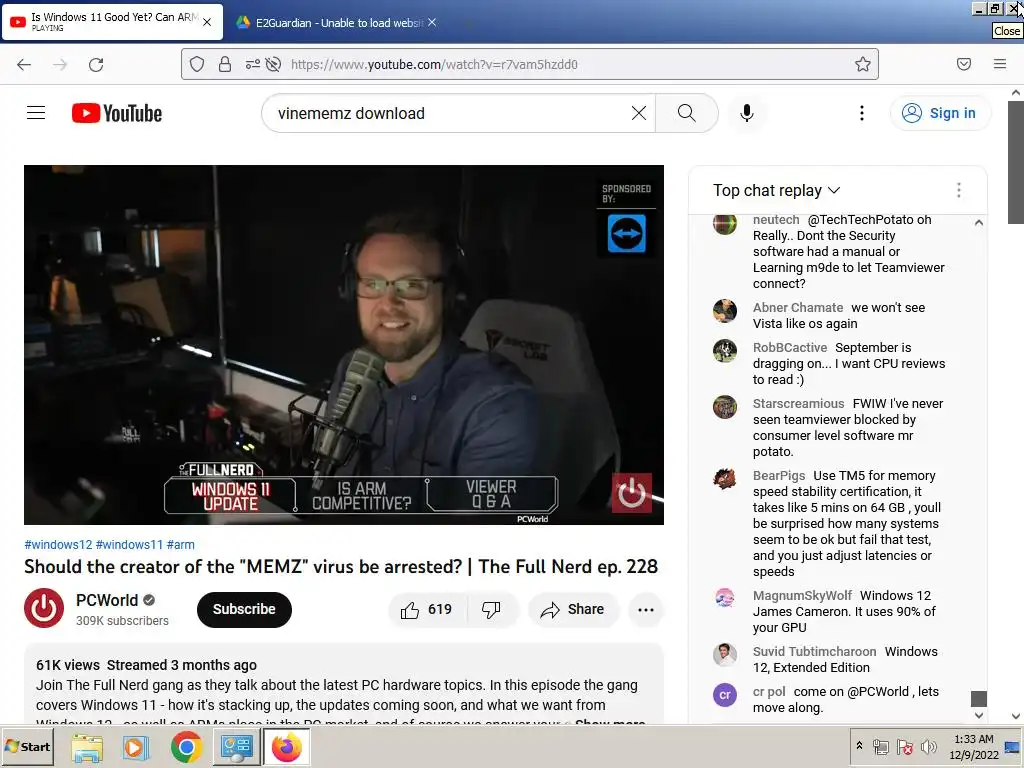The height and width of the screenshot is (768, 1024).
Task: Click Starscreamious chat avatar
Action: click(x=725, y=407)
